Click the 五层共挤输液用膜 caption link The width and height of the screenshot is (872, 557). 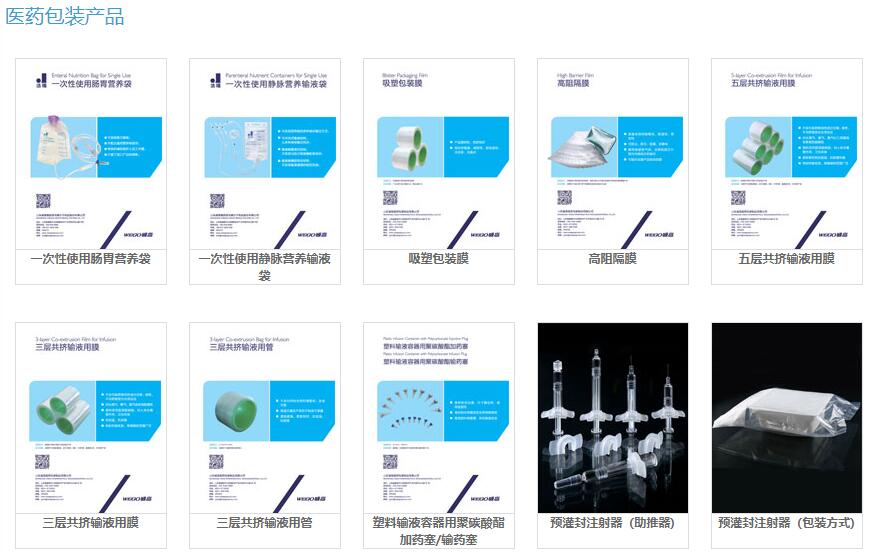point(787,258)
